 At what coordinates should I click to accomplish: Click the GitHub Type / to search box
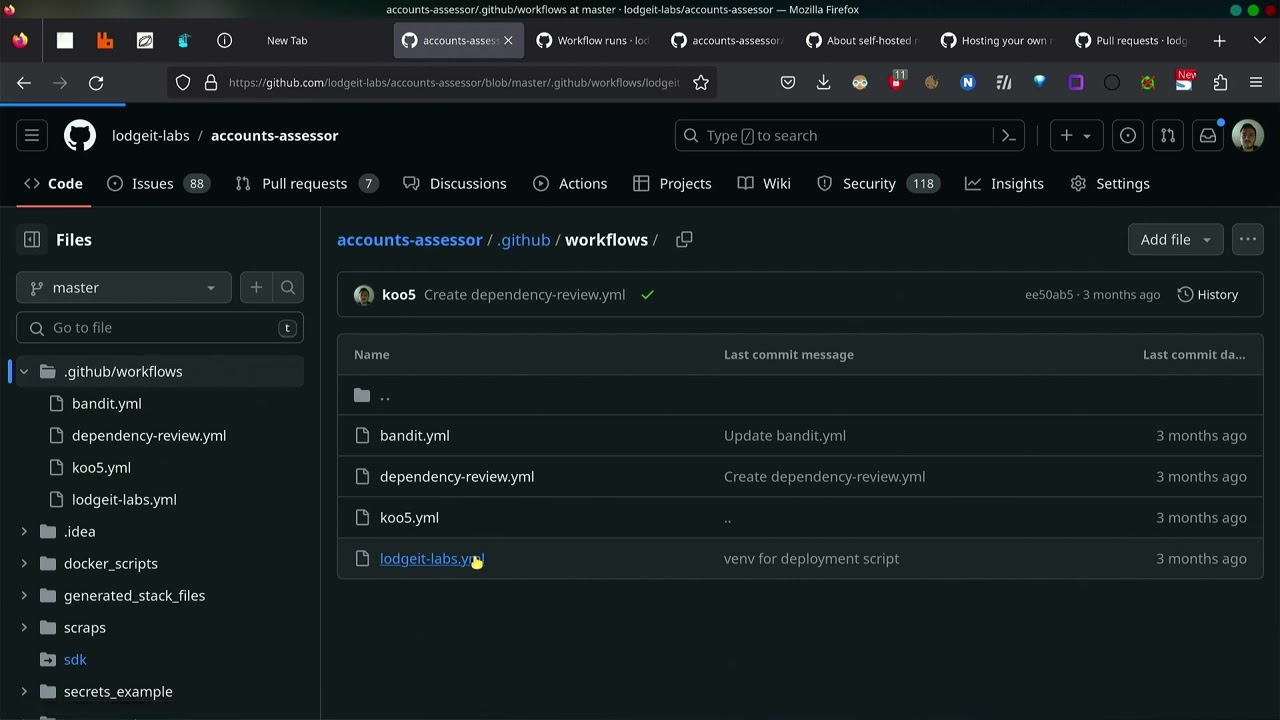point(850,136)
